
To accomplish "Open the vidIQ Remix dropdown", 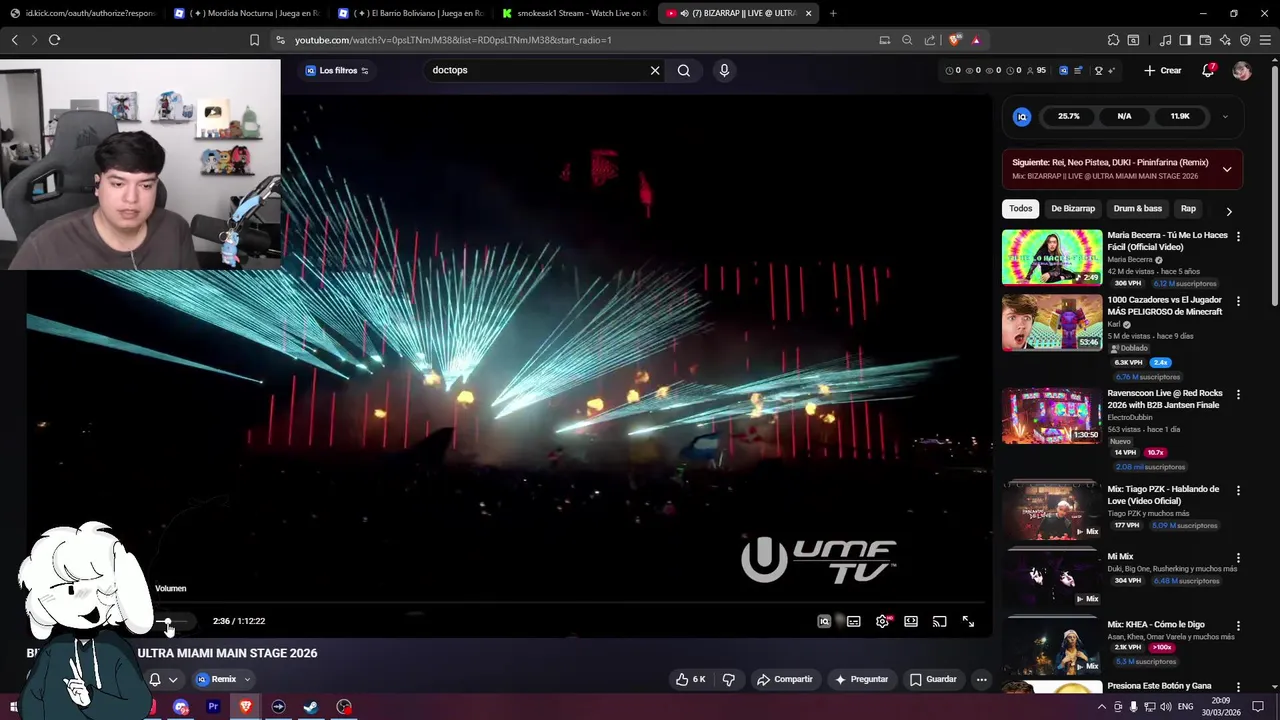I will 223,679.
